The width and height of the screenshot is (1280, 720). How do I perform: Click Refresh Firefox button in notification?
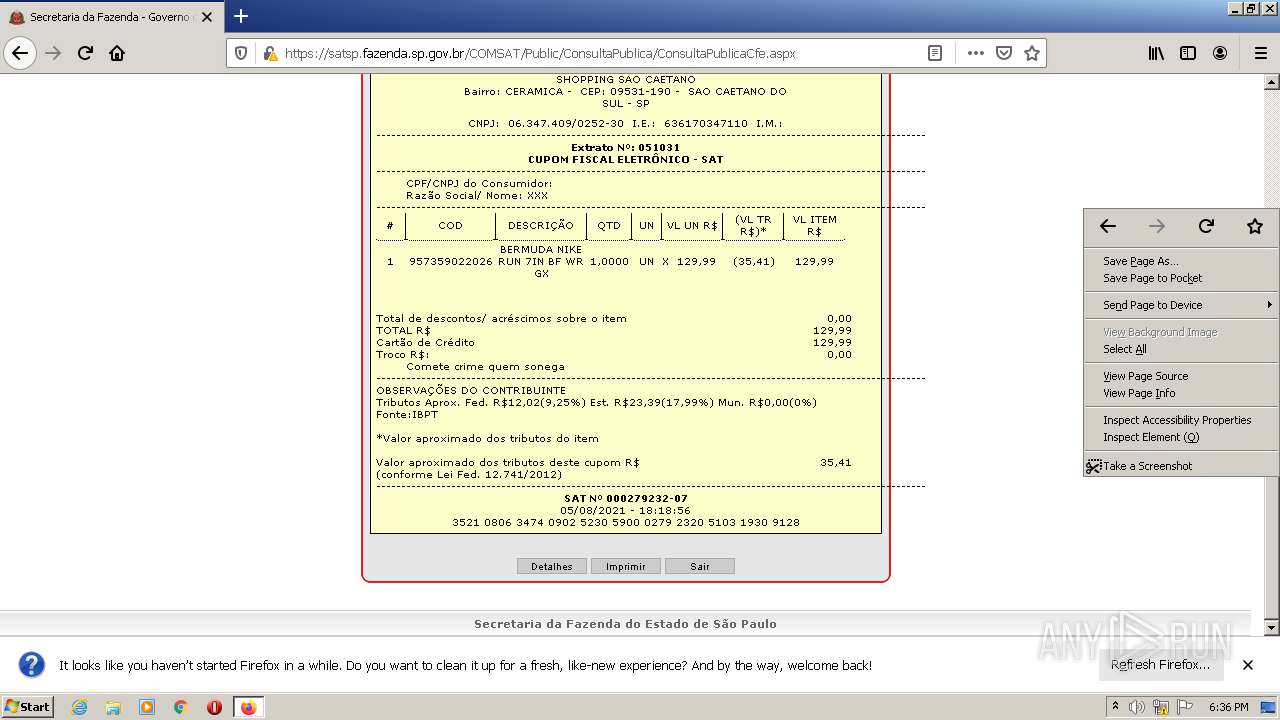pyautogui.click(x=1160, y=665)
